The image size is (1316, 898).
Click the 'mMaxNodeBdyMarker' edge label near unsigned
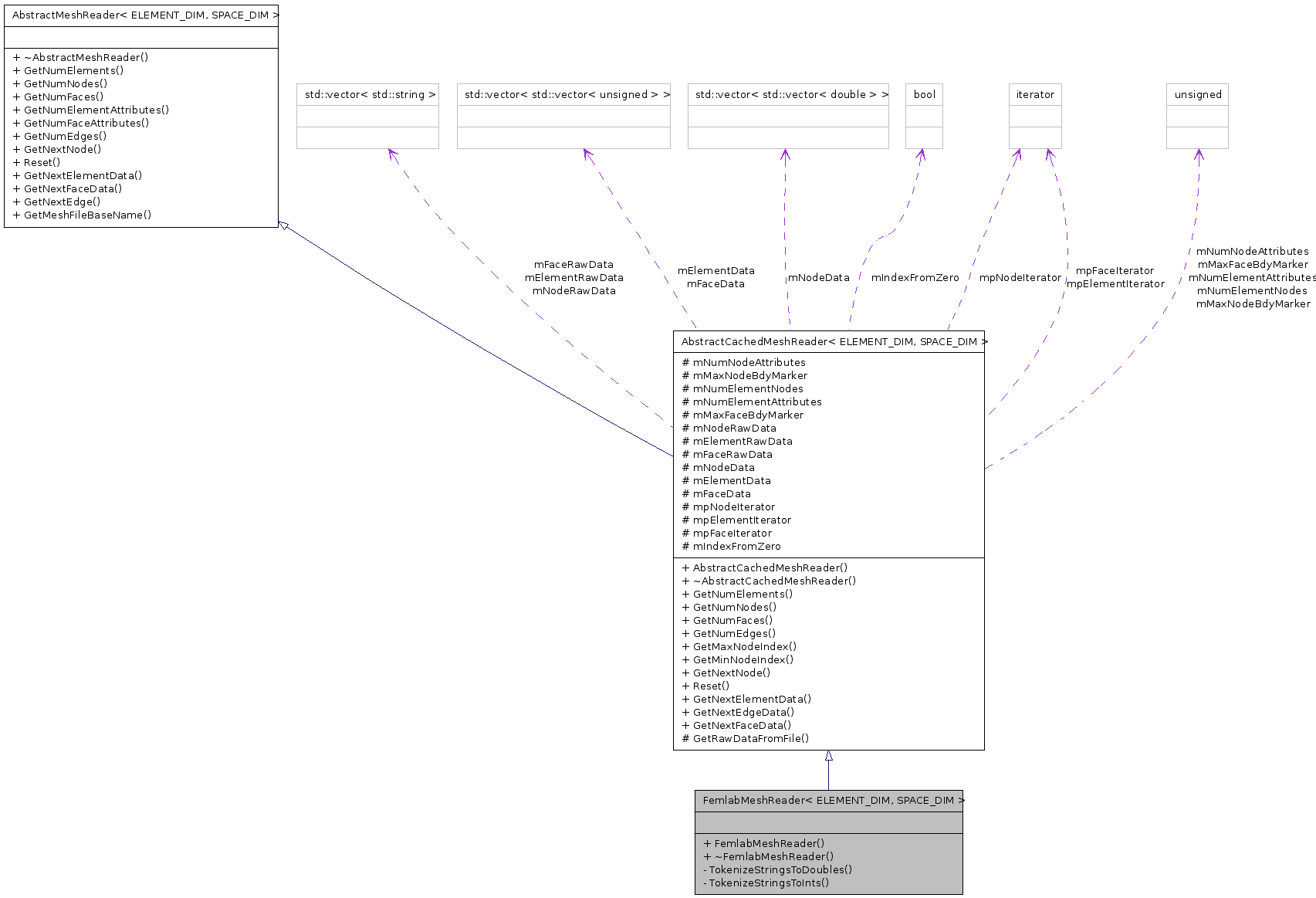click(x=1253, y=303)
